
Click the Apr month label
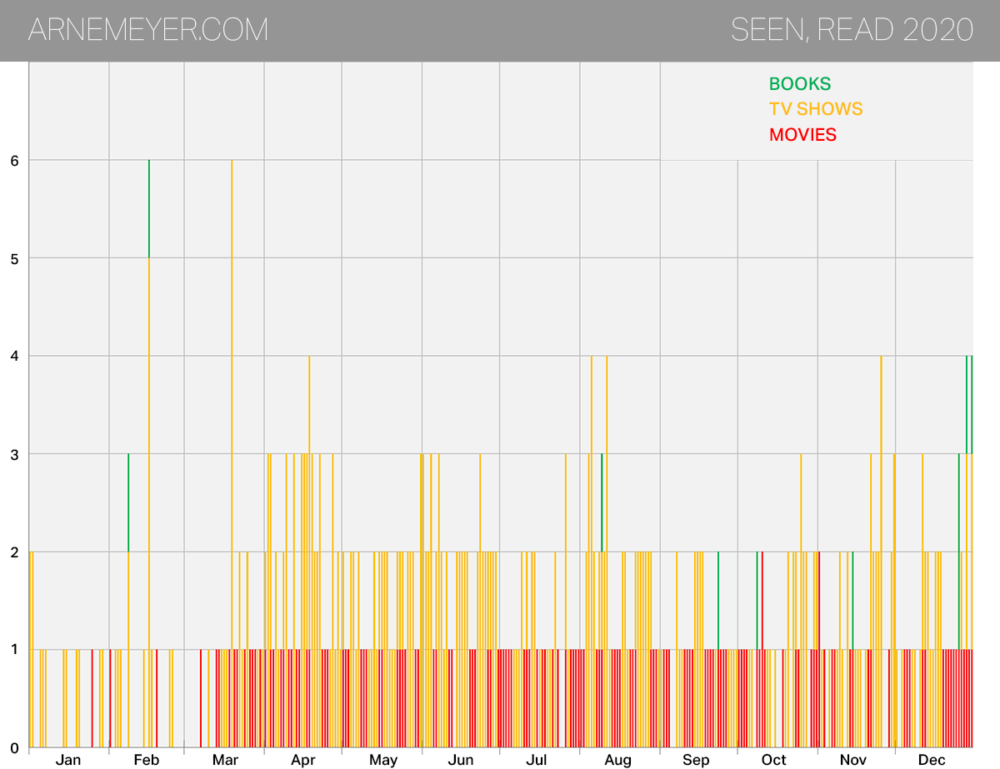click(303, 760)
